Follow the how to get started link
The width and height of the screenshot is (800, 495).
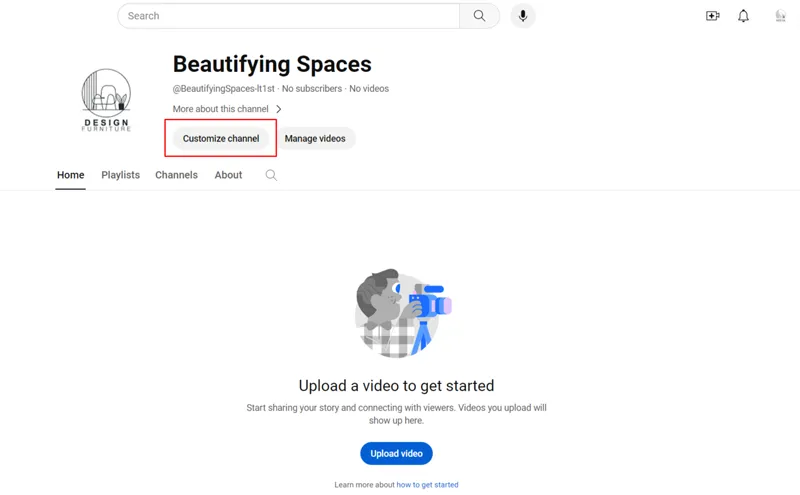tap(428, 485)
